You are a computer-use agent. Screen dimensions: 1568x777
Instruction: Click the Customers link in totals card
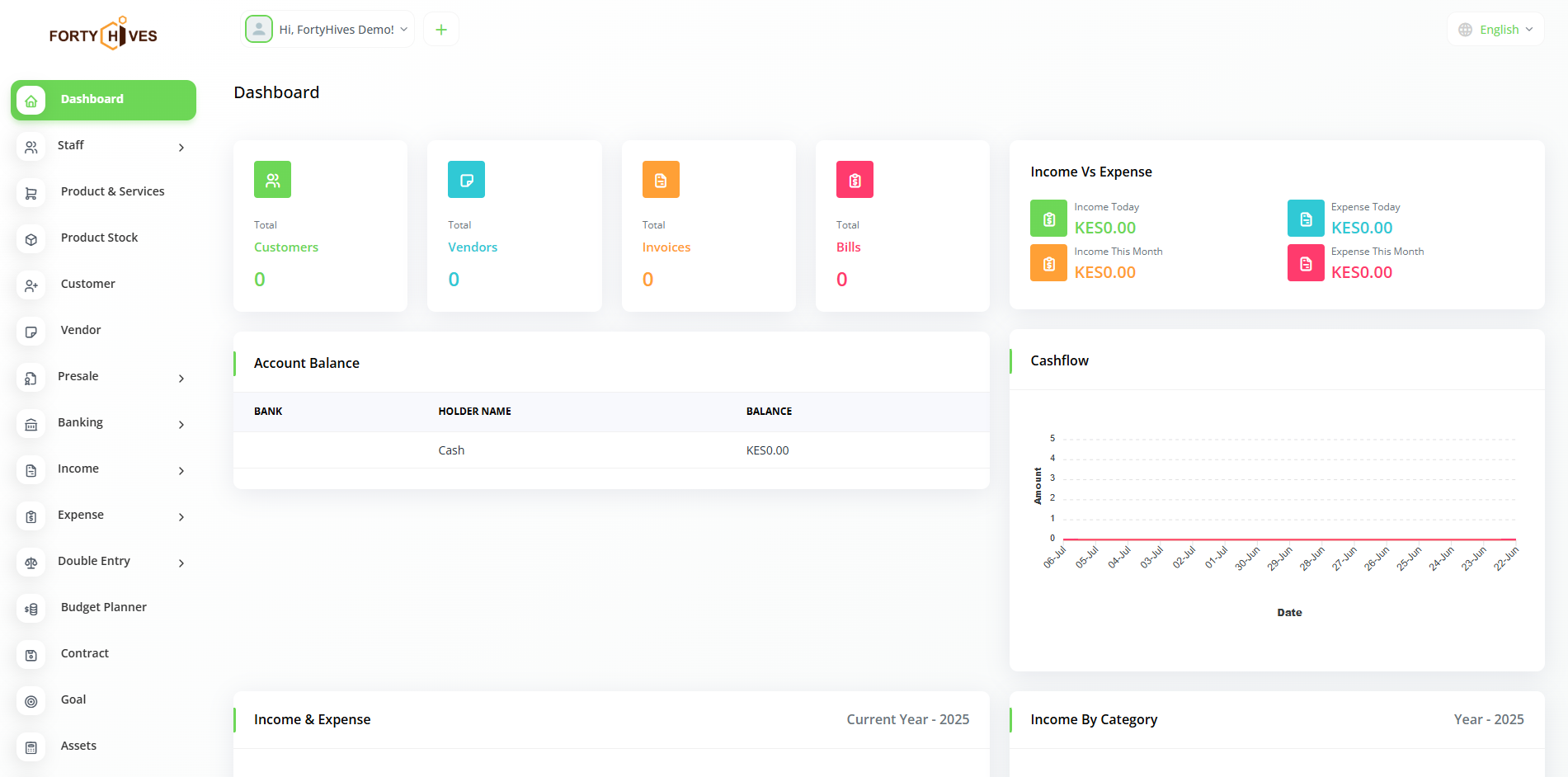pos(285,247)
